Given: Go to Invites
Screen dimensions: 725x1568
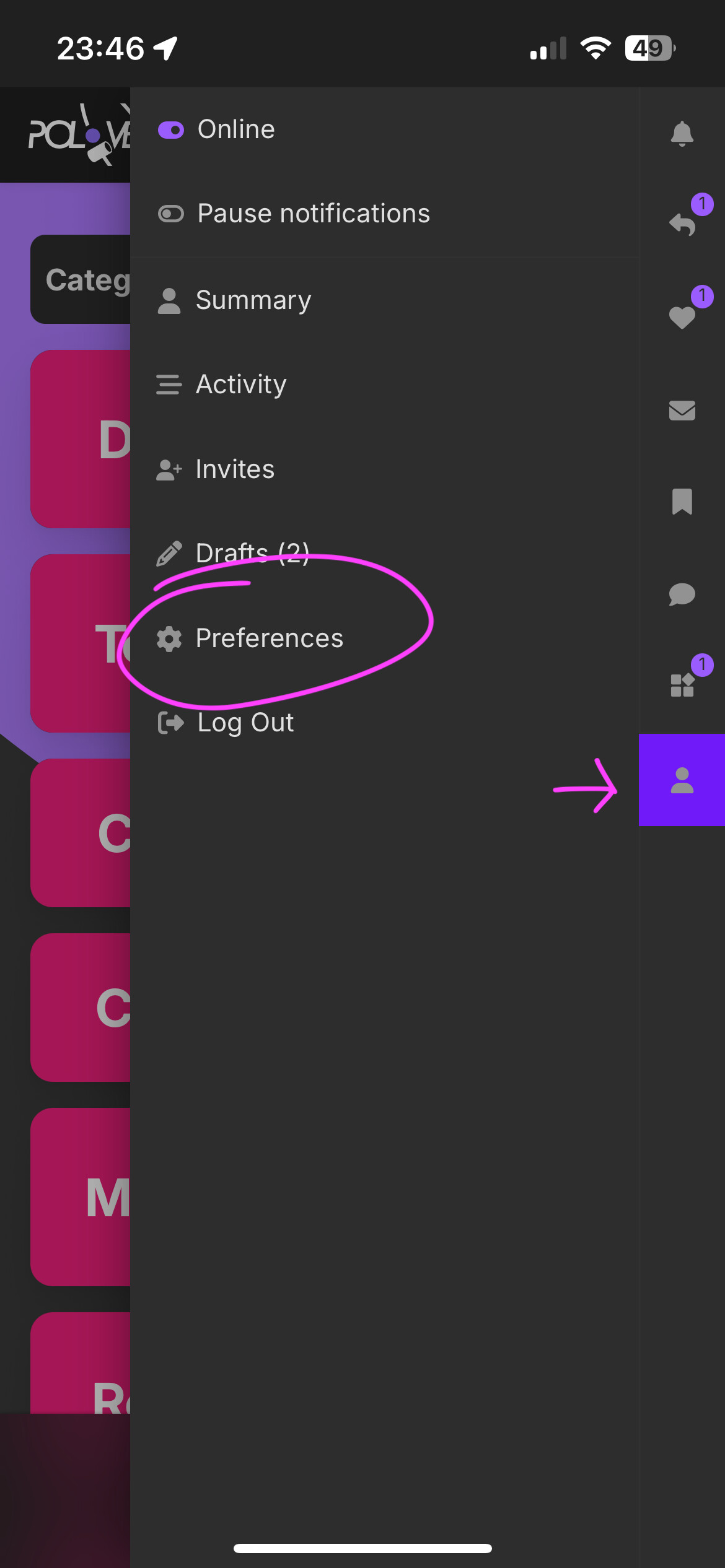Looking at the screenshot, I should click(384, 469).
